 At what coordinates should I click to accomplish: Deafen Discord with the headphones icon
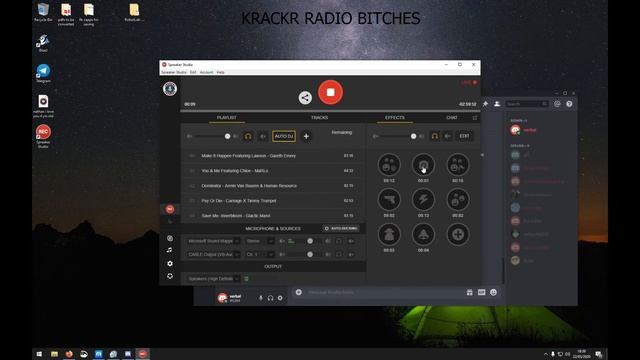pyautogui.click(x=270, y=298)
